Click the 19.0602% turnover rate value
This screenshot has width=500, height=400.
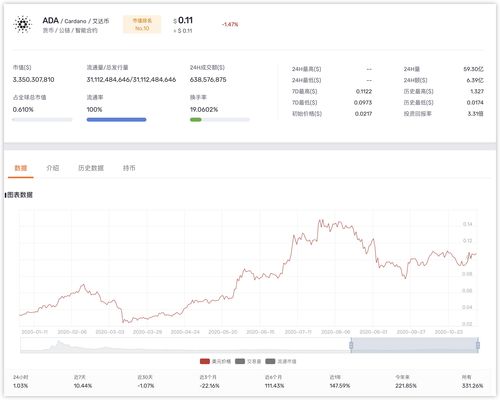click(x=204, y=109)
